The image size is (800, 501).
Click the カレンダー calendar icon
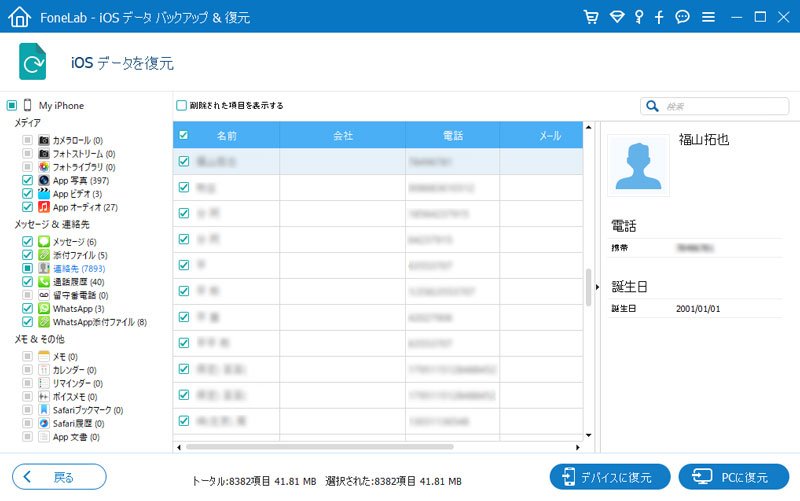coord(44,369)
